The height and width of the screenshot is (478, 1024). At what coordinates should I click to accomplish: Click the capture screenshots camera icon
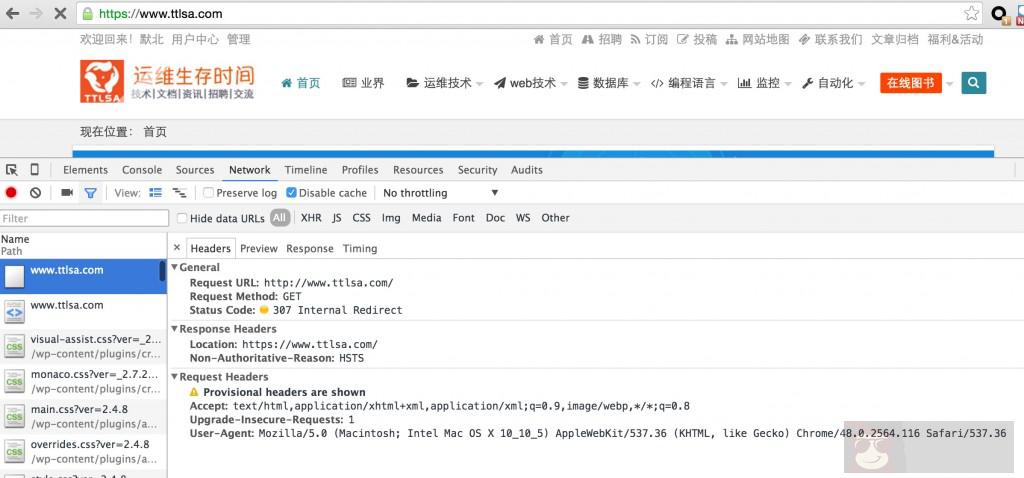67,193
